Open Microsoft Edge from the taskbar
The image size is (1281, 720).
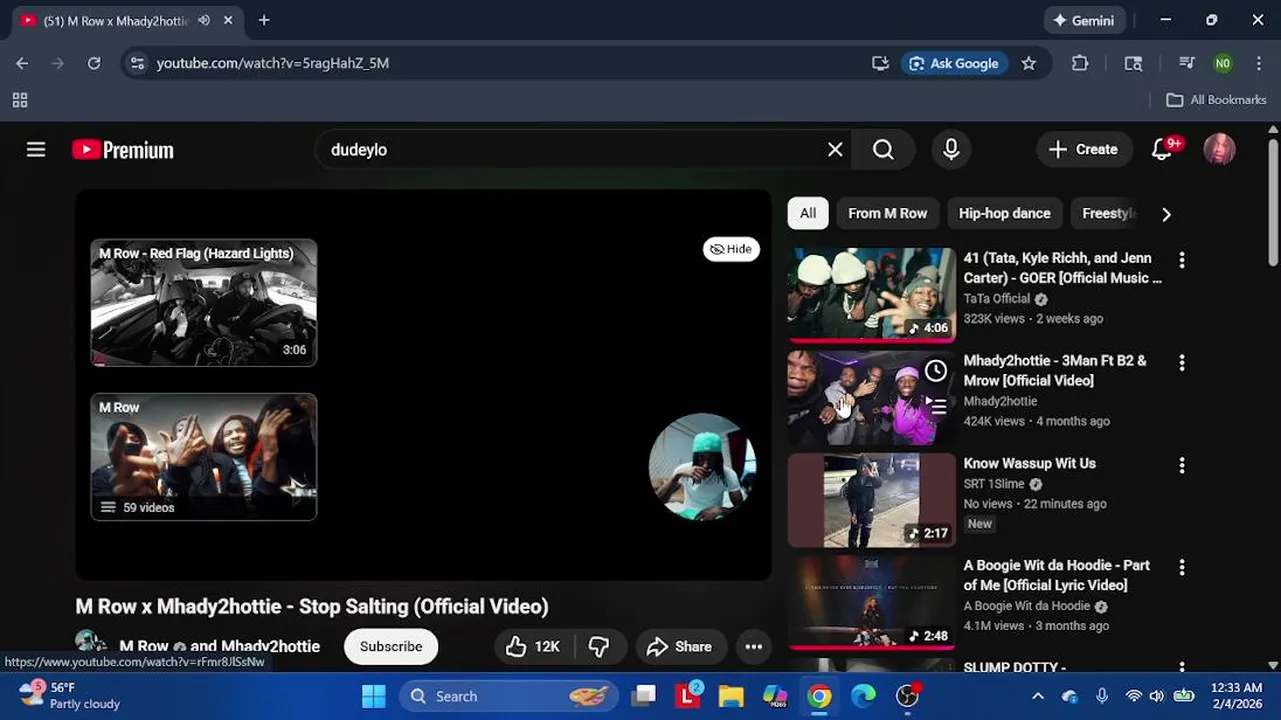point(863,696)
